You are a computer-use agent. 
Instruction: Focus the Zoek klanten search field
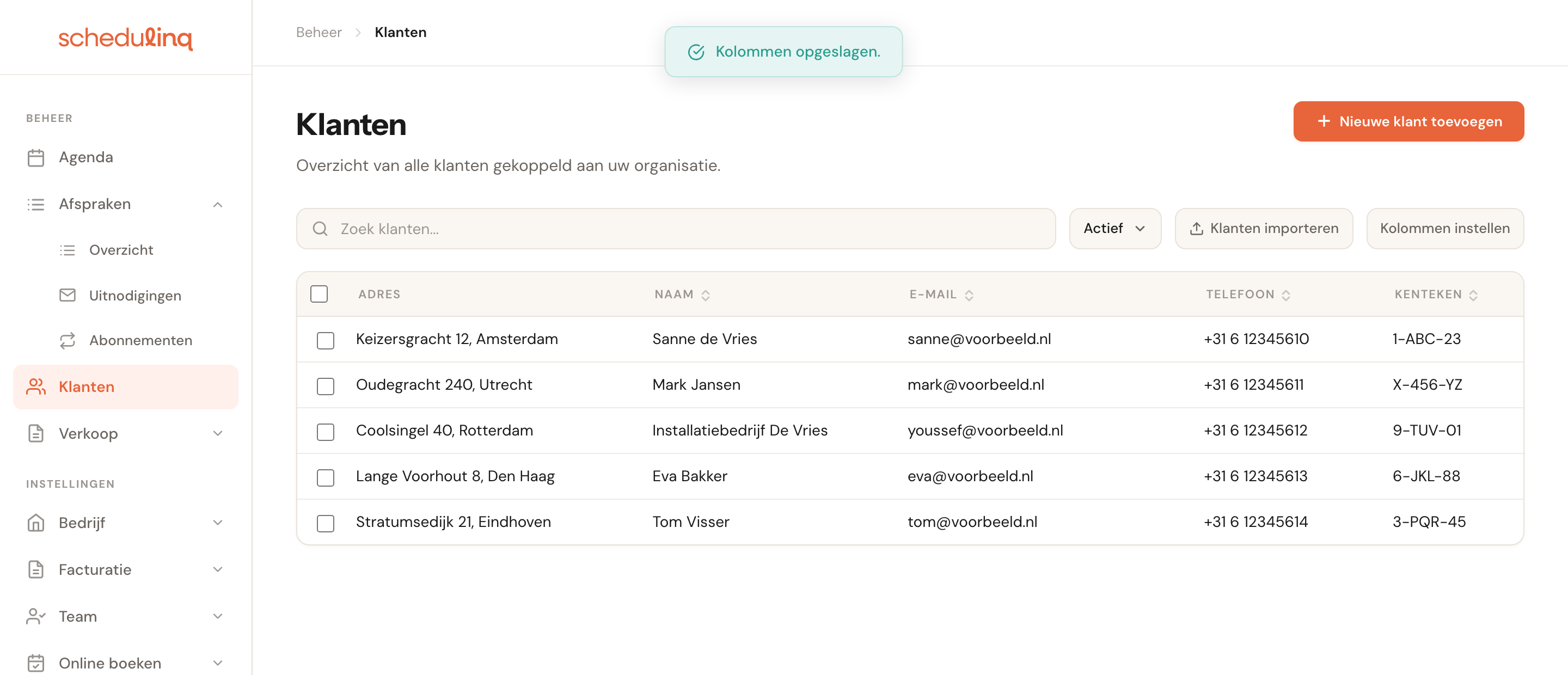(x=676, y=228)
